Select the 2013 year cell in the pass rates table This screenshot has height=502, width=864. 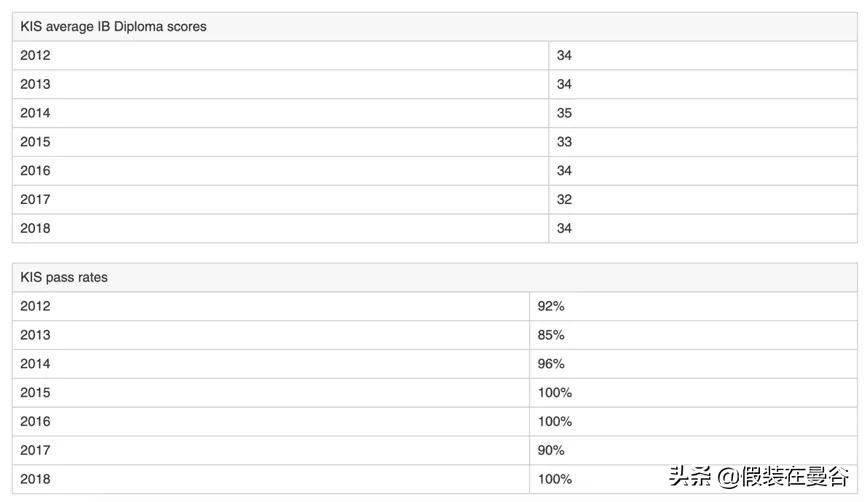point(35,335)
